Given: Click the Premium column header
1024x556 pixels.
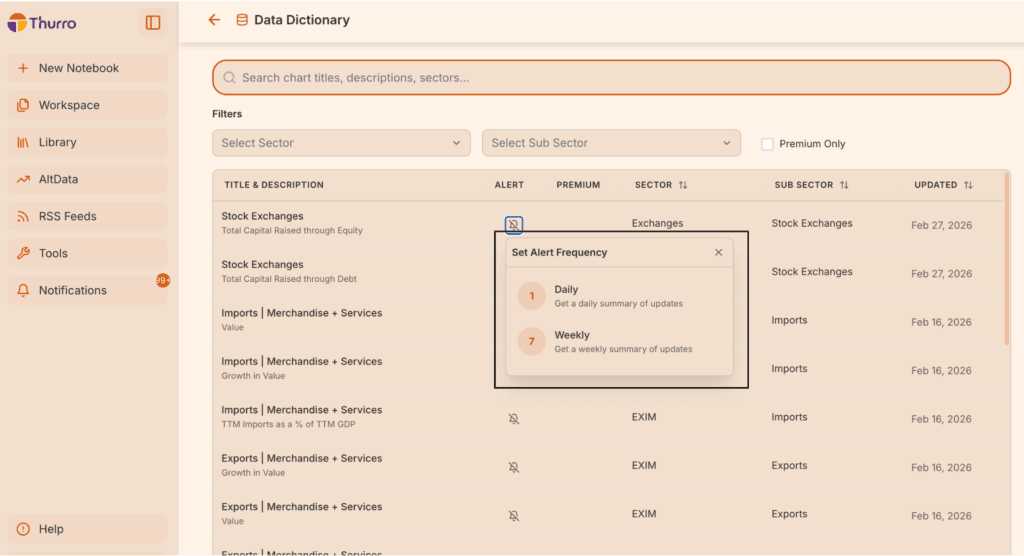Looking at the screenshot, I should 578,185.
